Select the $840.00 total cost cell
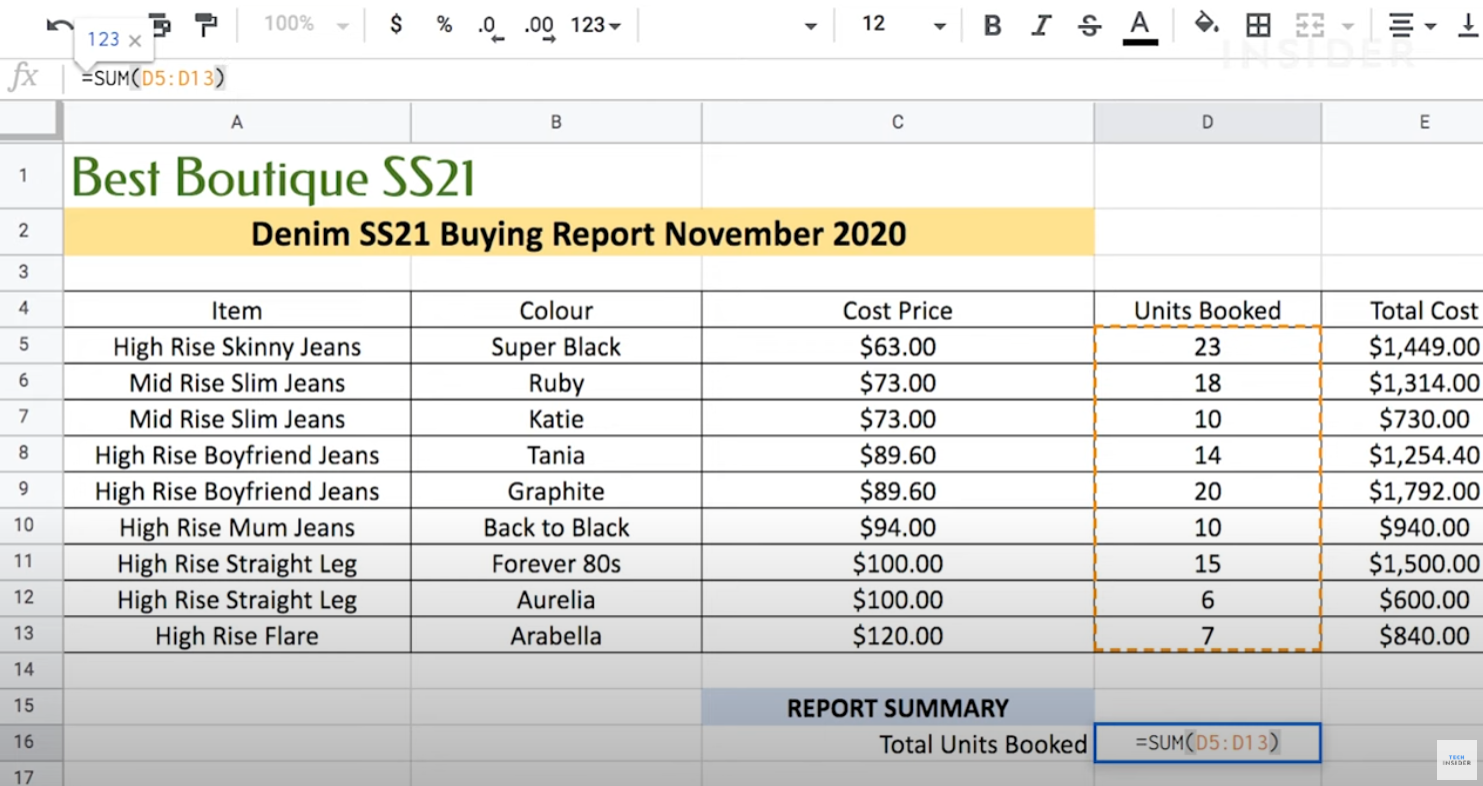1483x786 pixels. point(1402,635)
